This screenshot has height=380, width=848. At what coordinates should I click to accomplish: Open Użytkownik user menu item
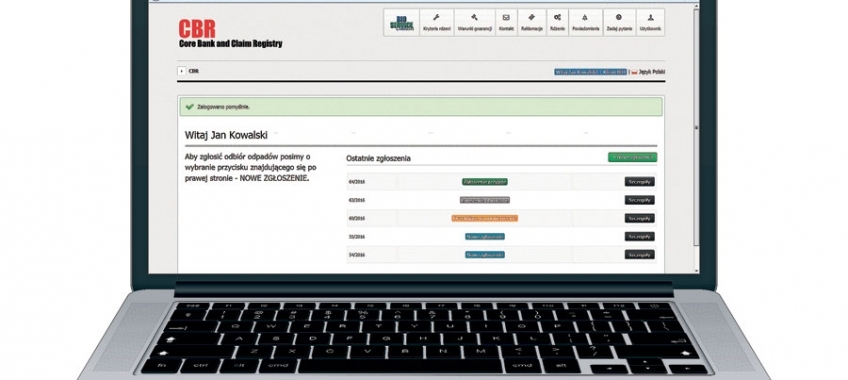pos(650,23)
